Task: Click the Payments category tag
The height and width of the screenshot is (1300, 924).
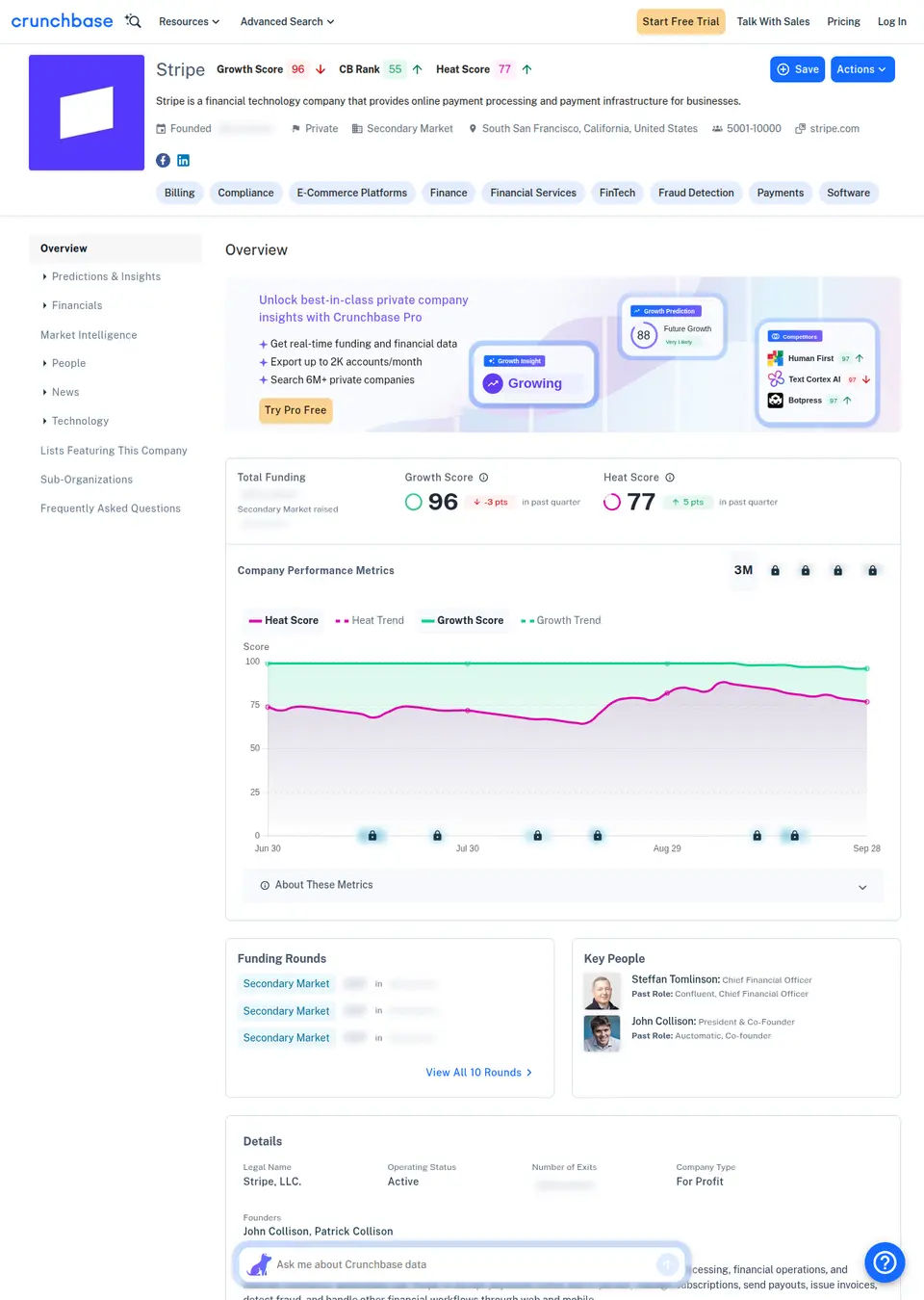Action: point(780,194)
